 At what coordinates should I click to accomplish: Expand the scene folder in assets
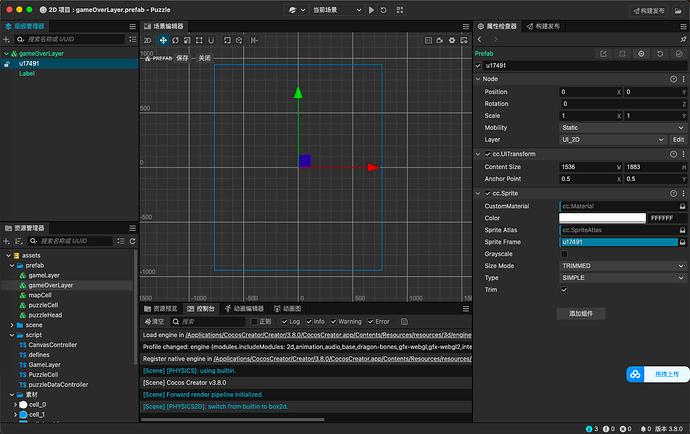click(x=11, y=325)
